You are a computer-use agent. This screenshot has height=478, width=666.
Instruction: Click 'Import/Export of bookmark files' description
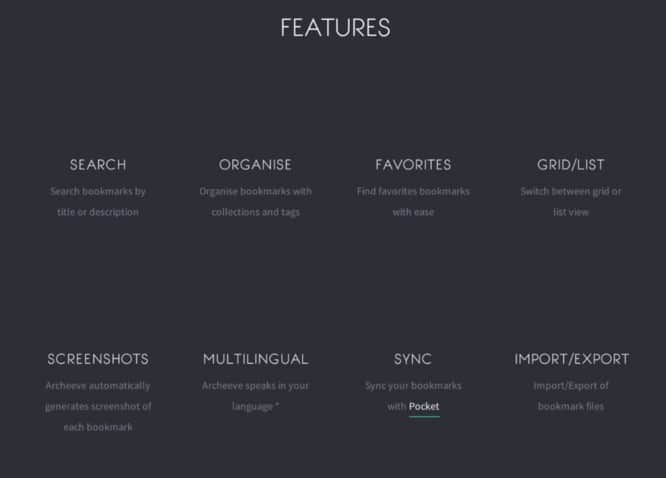point(571,396)
